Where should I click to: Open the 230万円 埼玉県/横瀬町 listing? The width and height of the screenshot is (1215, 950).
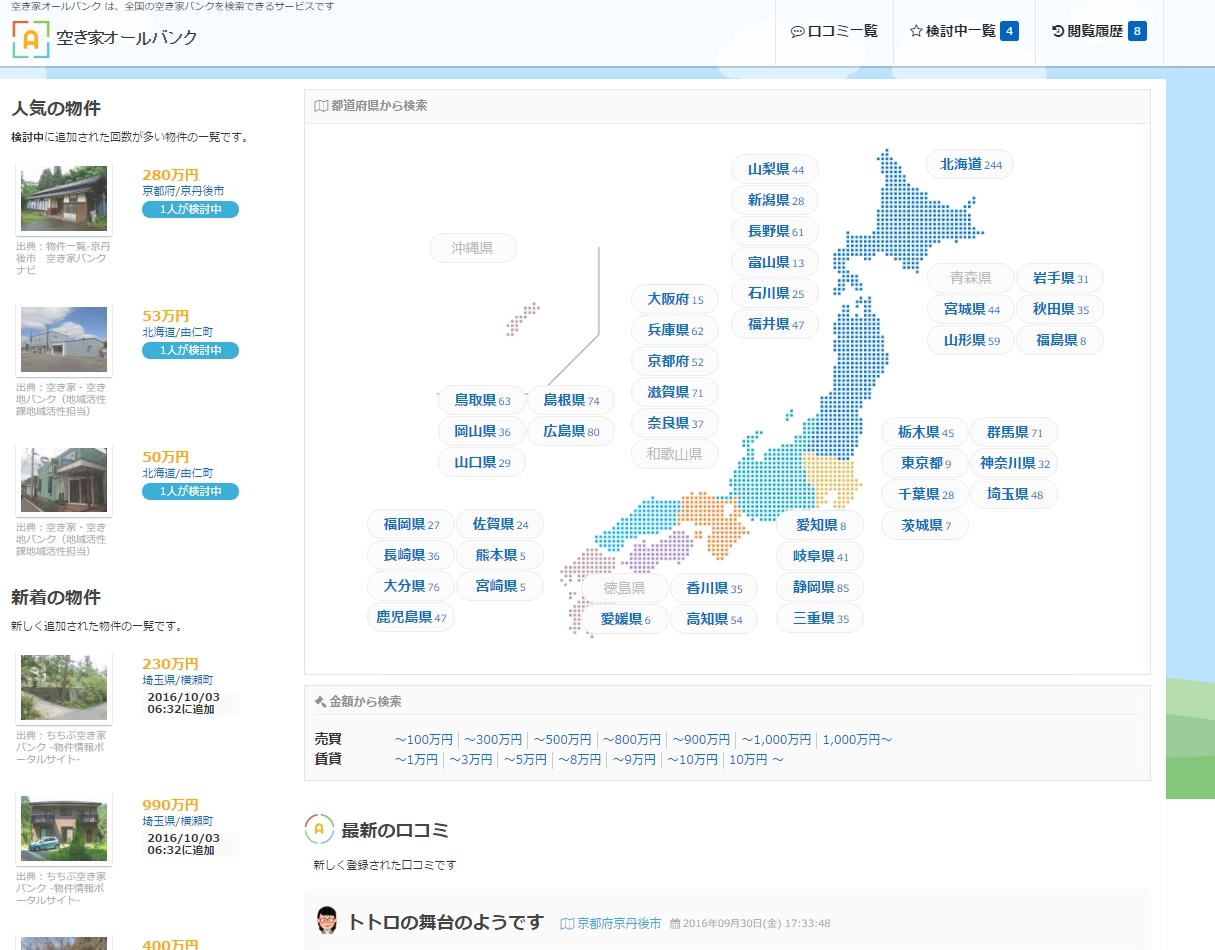[x=177, y=679]
